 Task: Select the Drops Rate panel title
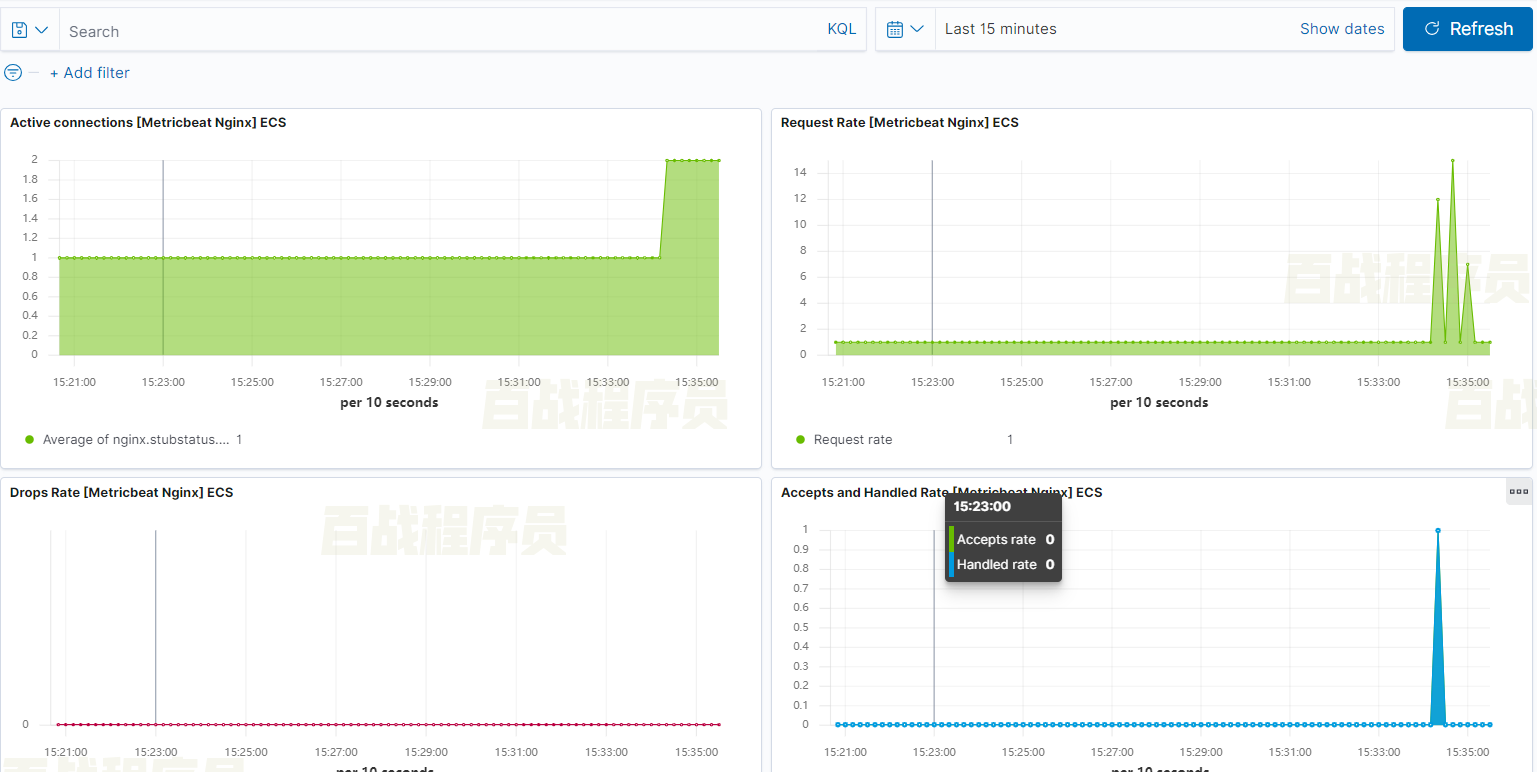point(121,492)
